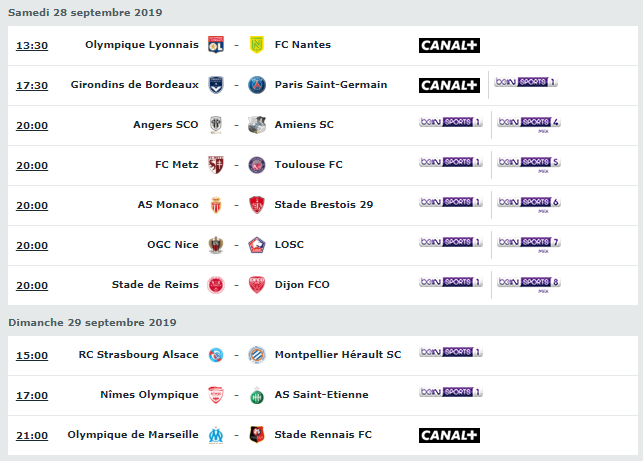Screen dimensions: 643x461
Task: Click the Stade Rennais FC crest
Action: click(257, 435)
